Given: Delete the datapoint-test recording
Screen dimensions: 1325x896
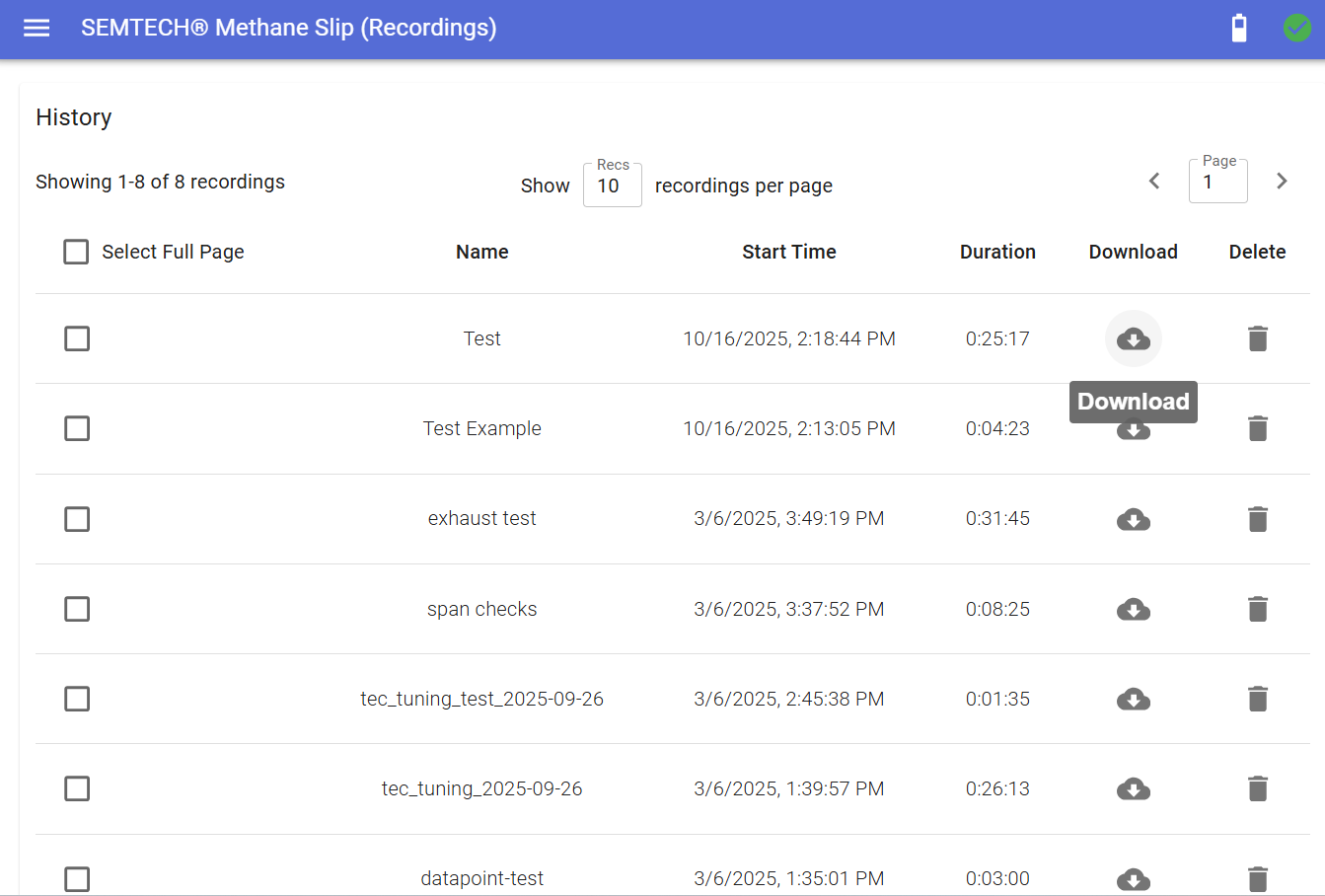Looking at the screenshot, I should (1257, 878).
